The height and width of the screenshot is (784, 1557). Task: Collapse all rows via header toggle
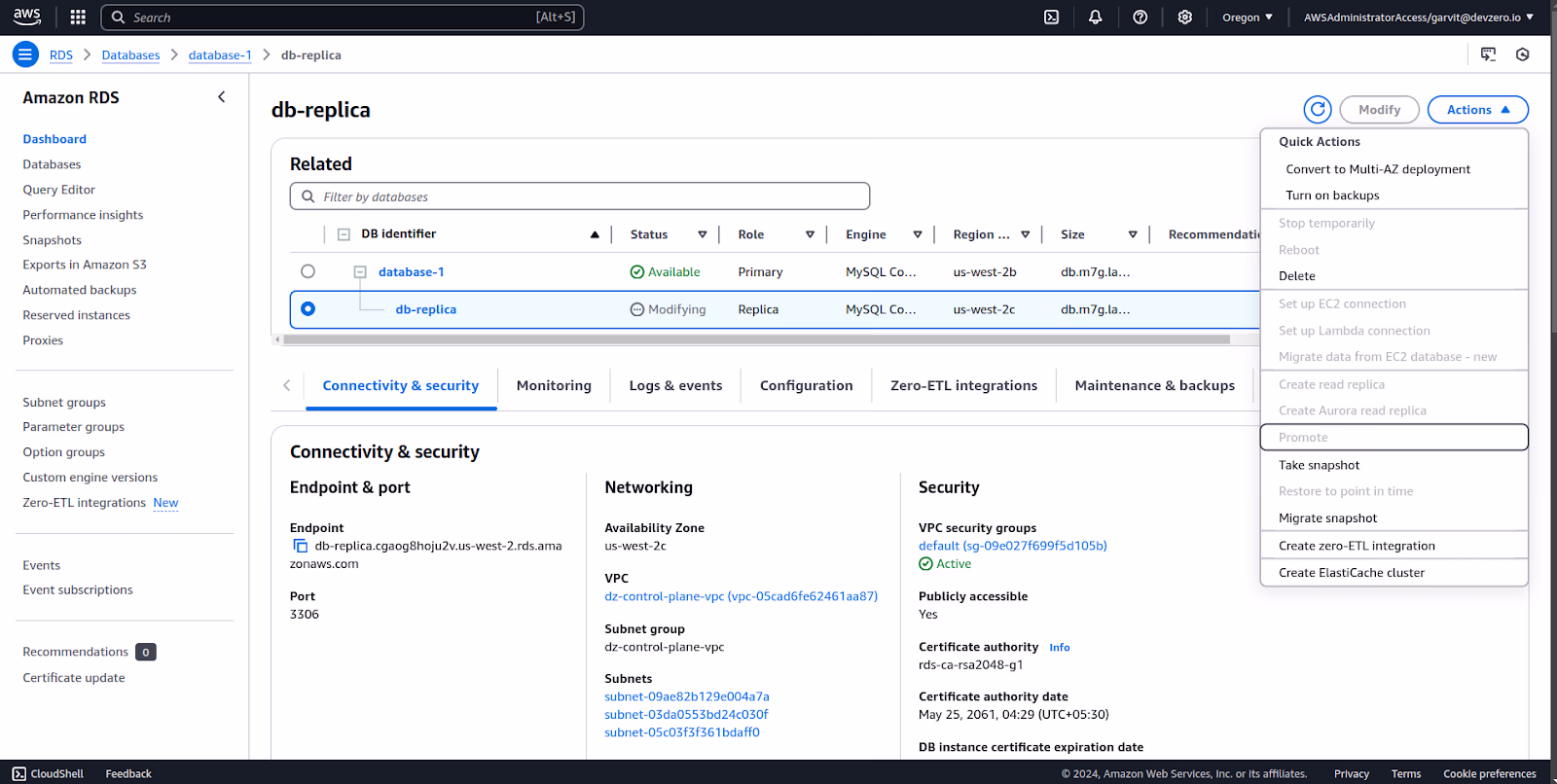click(x=344, y=234)
